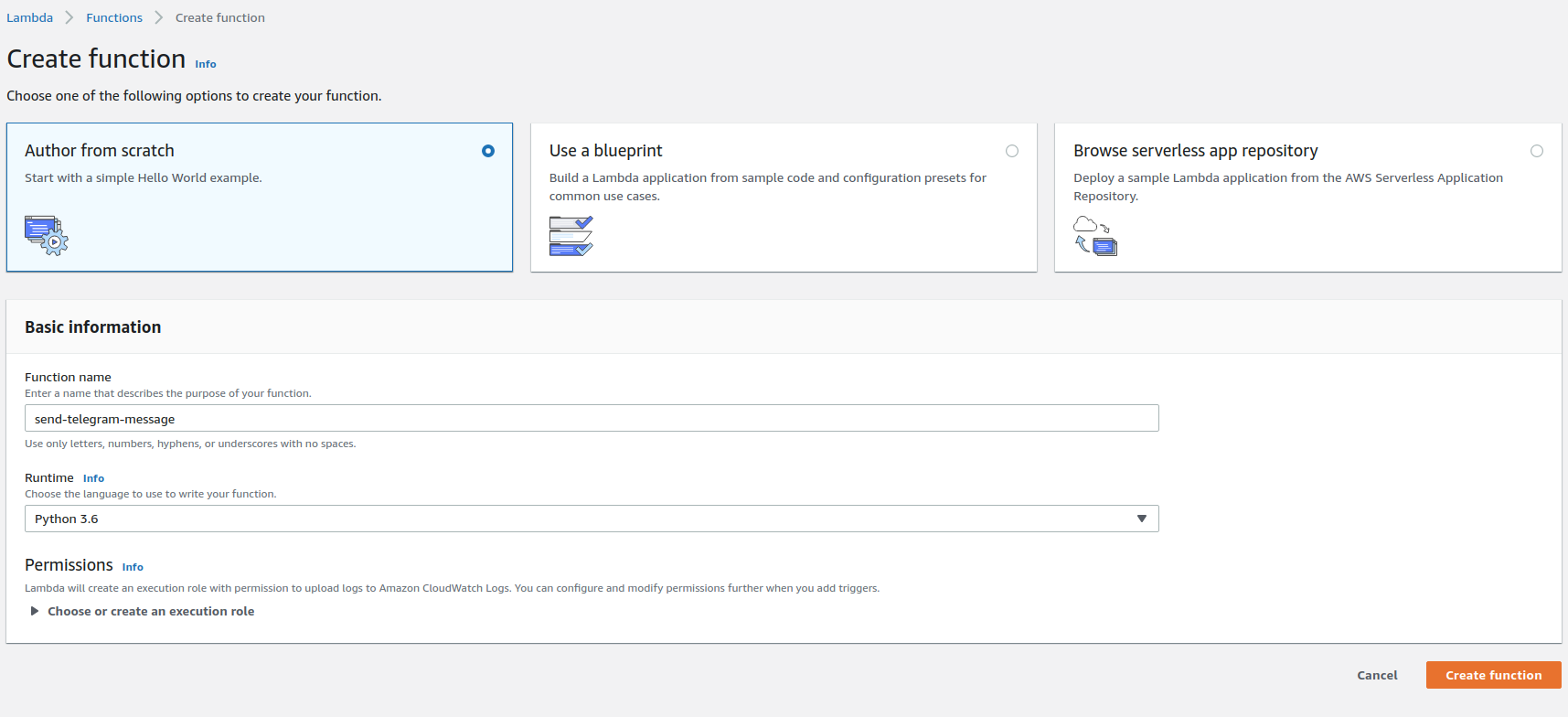Click the orange Create function button
Screen dimensions: 1568x717
(1493, 675)
